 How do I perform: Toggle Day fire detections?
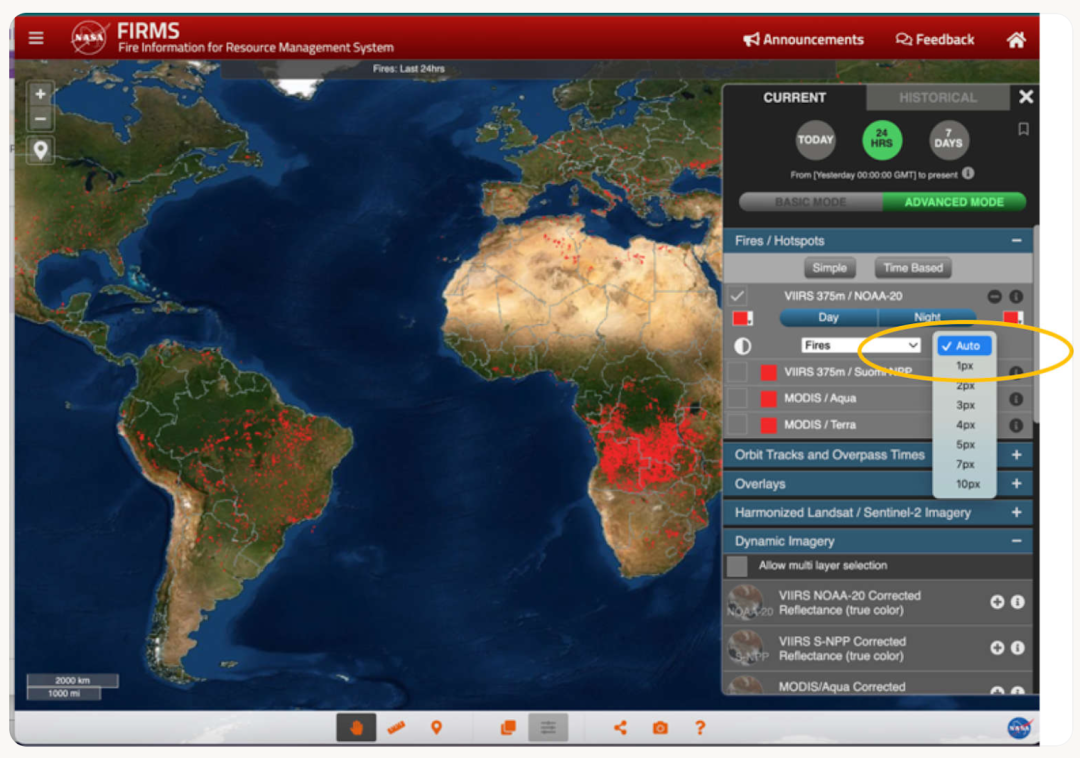click(x=829, y=317)
